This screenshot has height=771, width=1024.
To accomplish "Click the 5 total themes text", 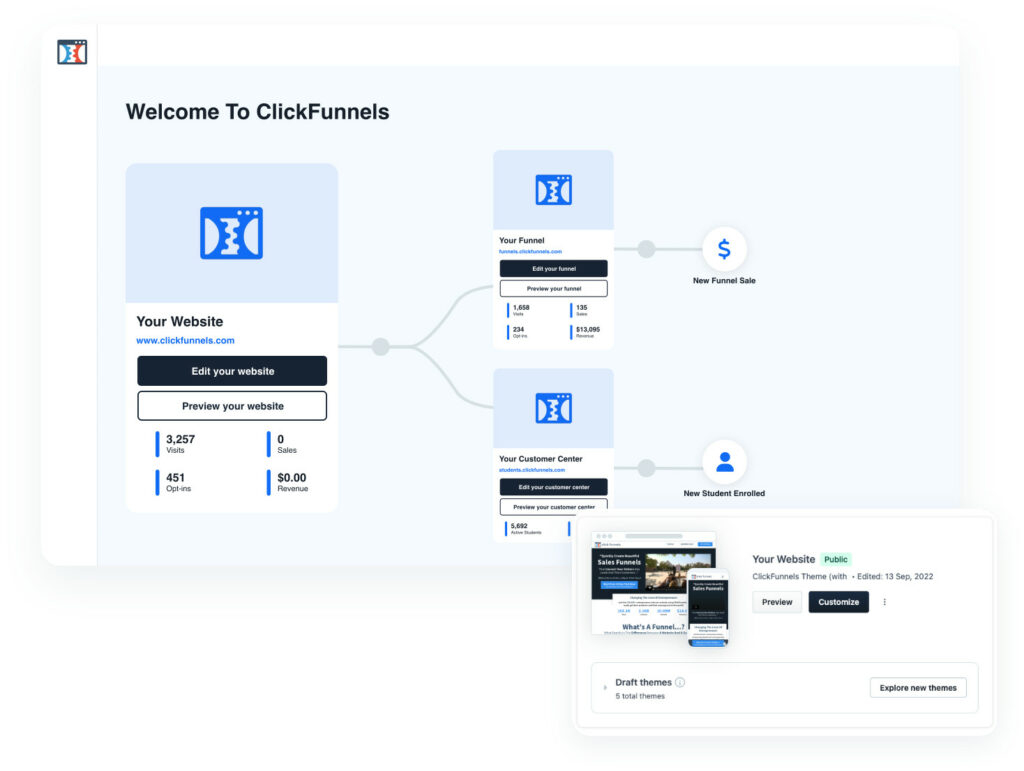I will click(640, 696).
